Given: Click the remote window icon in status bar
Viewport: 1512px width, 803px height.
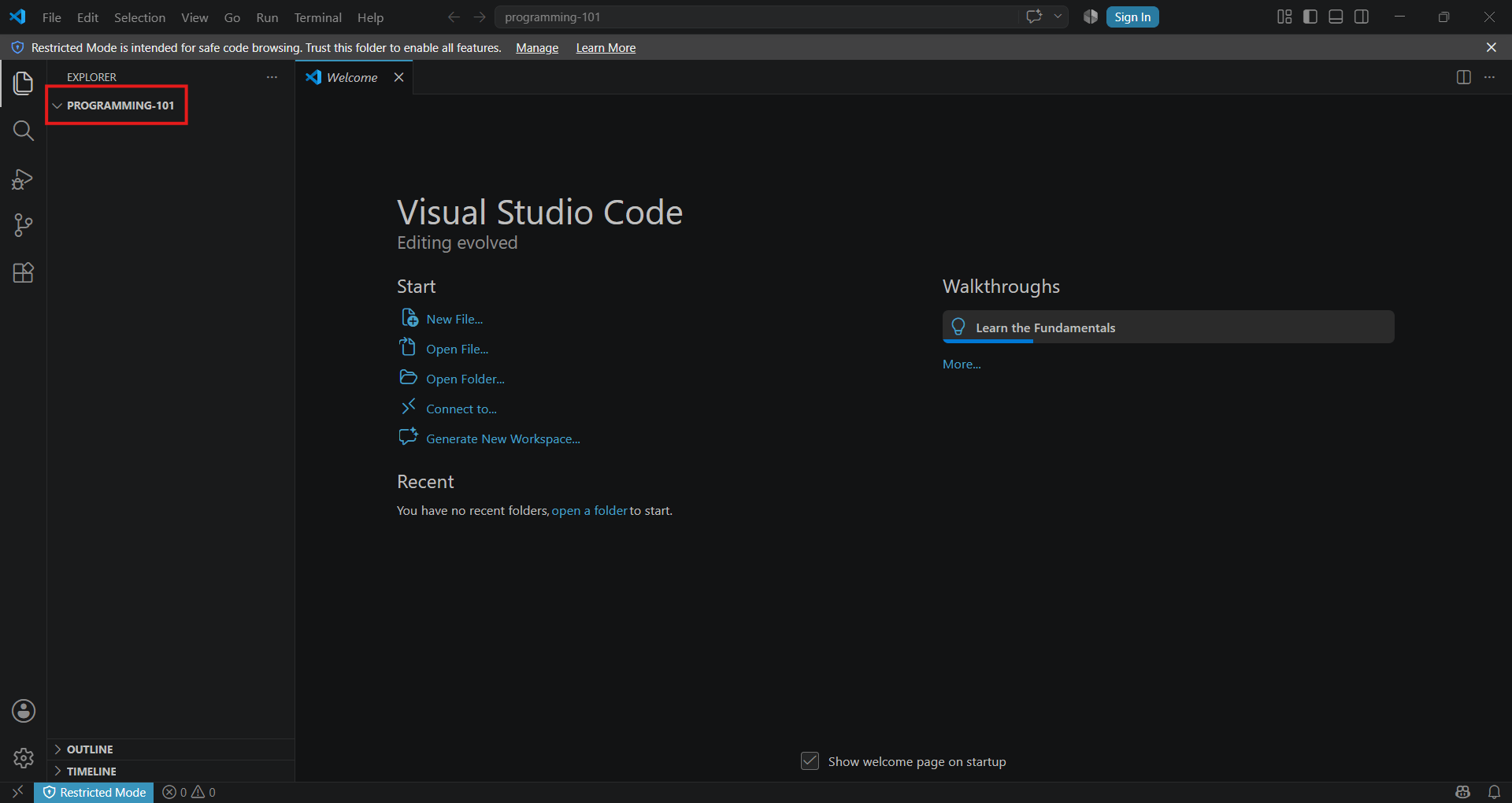Looking at the screenshot, I should tap(17, 792).
